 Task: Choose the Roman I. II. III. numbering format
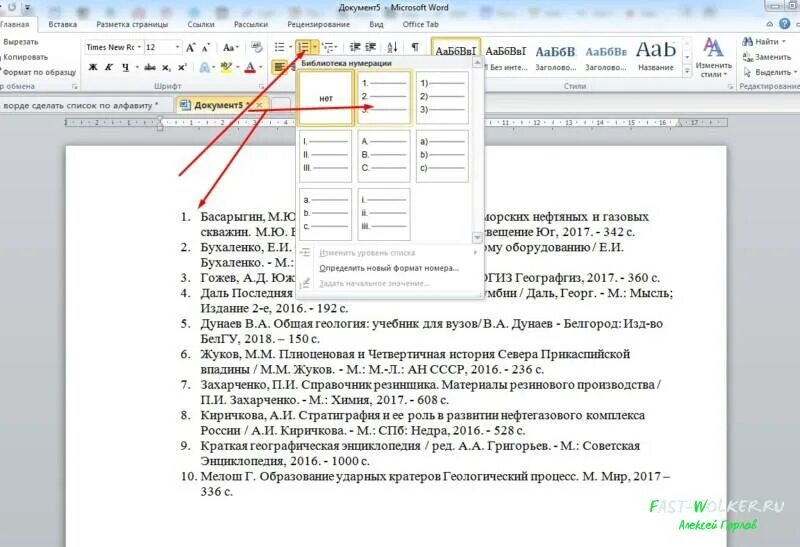326,156
